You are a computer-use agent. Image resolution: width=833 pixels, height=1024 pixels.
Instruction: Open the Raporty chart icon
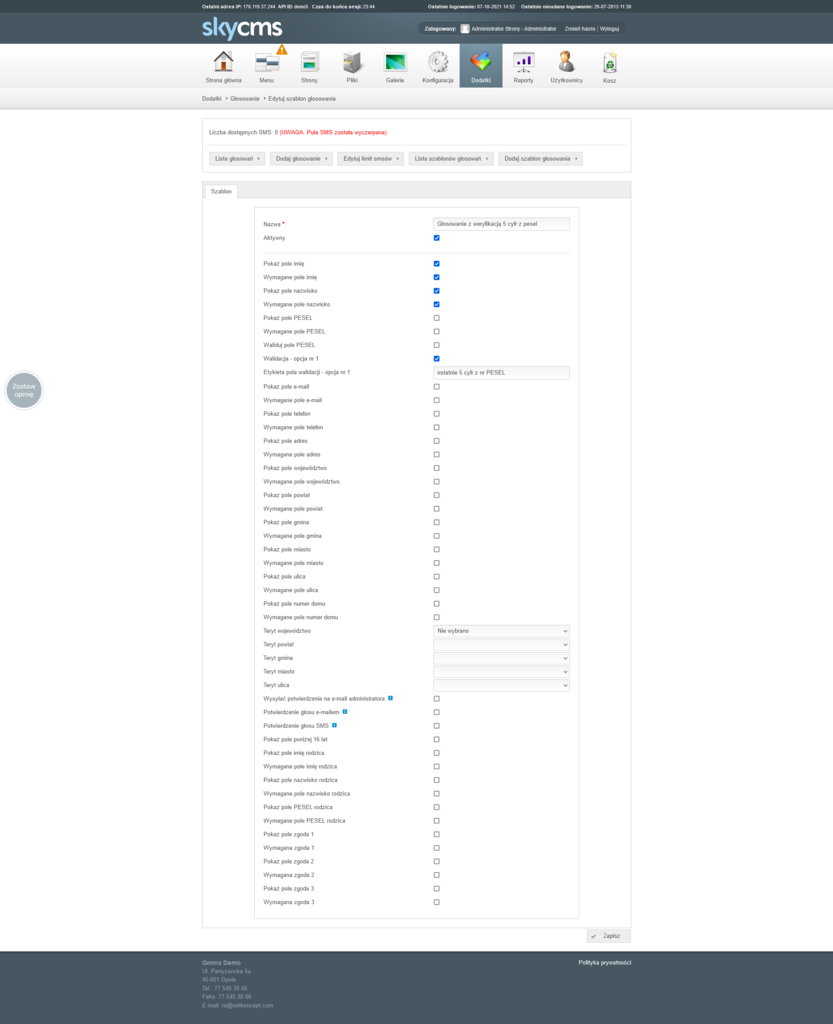(523, 63)
